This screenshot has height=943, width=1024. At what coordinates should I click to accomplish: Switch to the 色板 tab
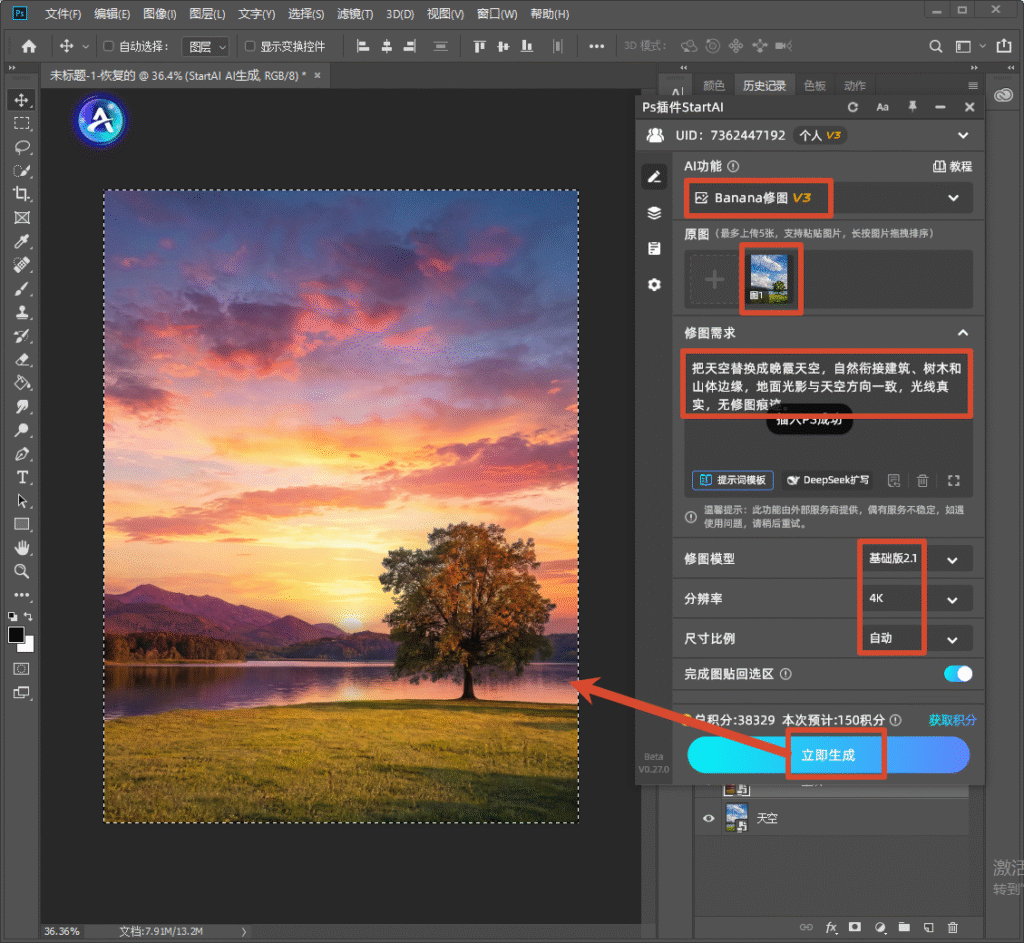(814, 86)
